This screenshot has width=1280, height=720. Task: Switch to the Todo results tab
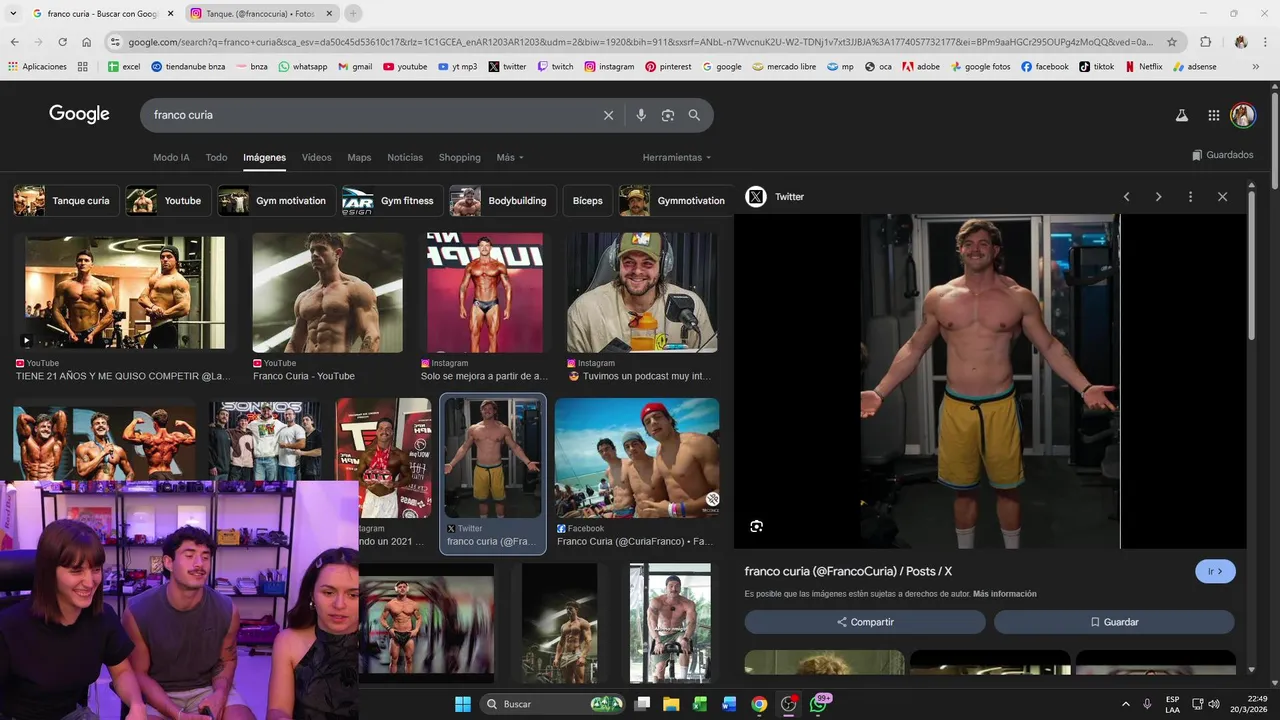click(x=216, y=158)
